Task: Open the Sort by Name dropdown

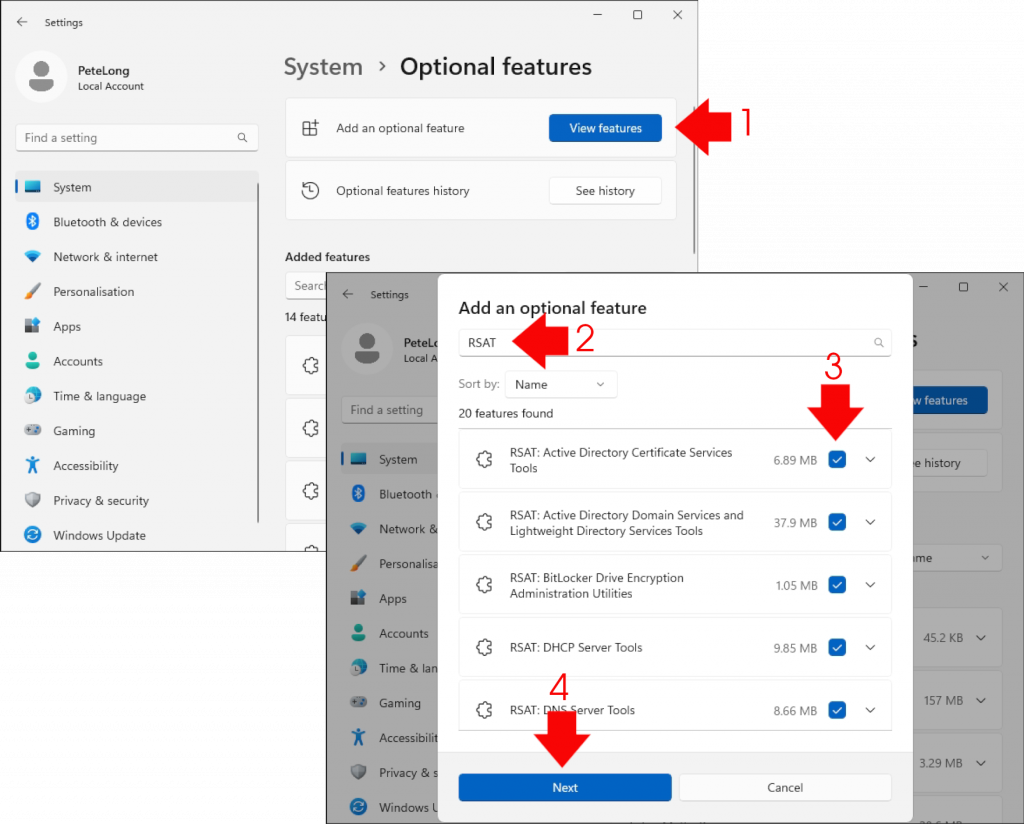Action: (x=560, y=384)
